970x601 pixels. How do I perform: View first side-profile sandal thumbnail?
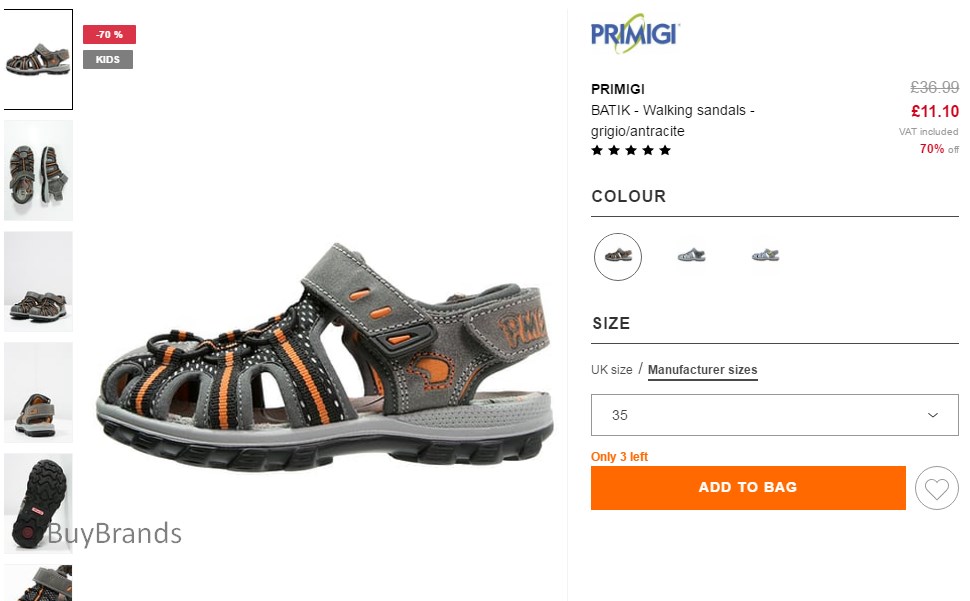tap(38, 59)
